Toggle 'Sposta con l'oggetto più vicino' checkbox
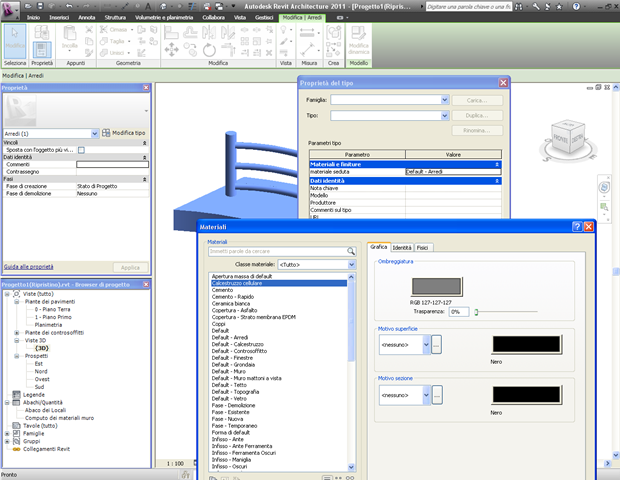The height and width of the screenshot is (480, 620). 82,150
